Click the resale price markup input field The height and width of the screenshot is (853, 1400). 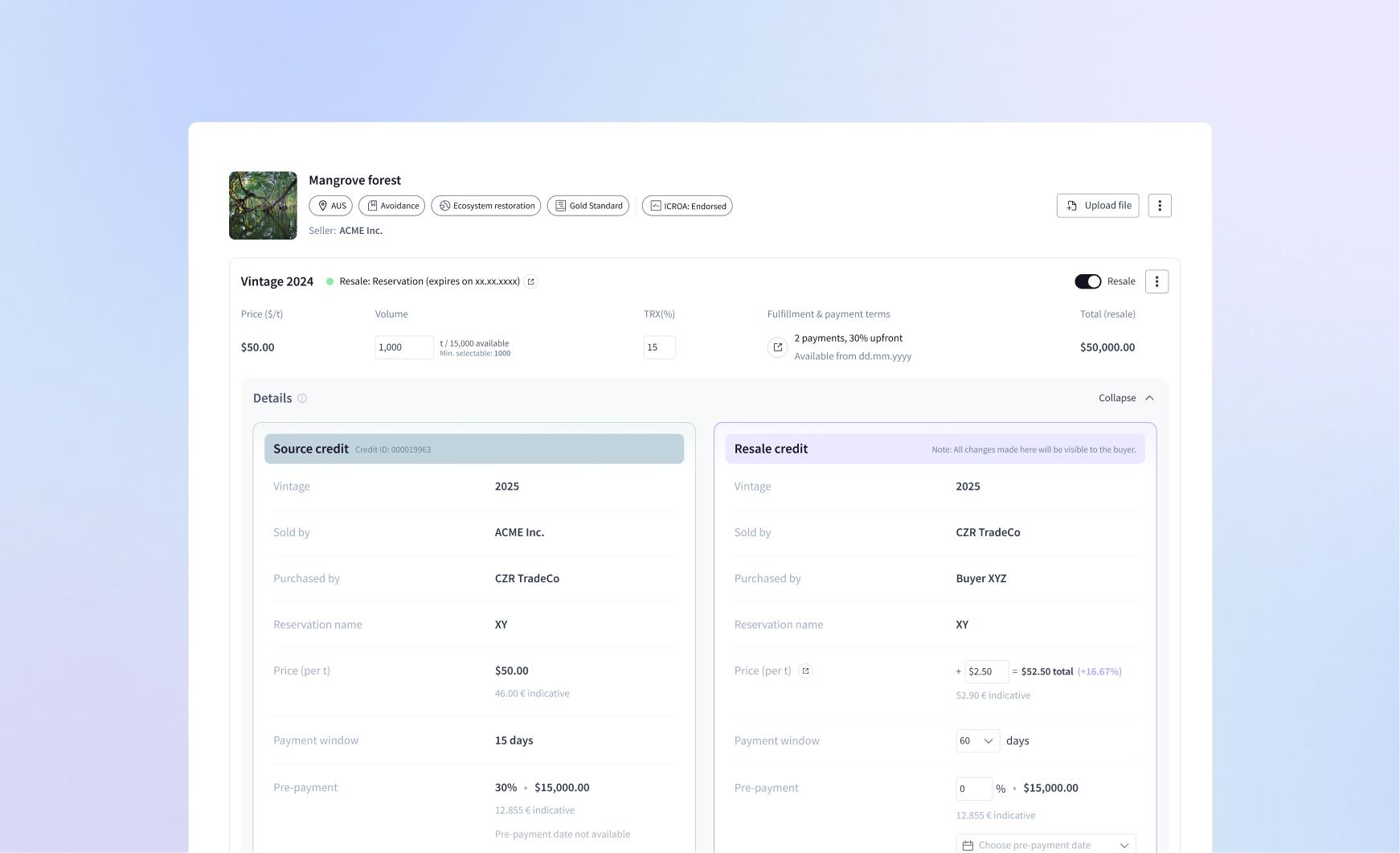[x=986, y=671]
